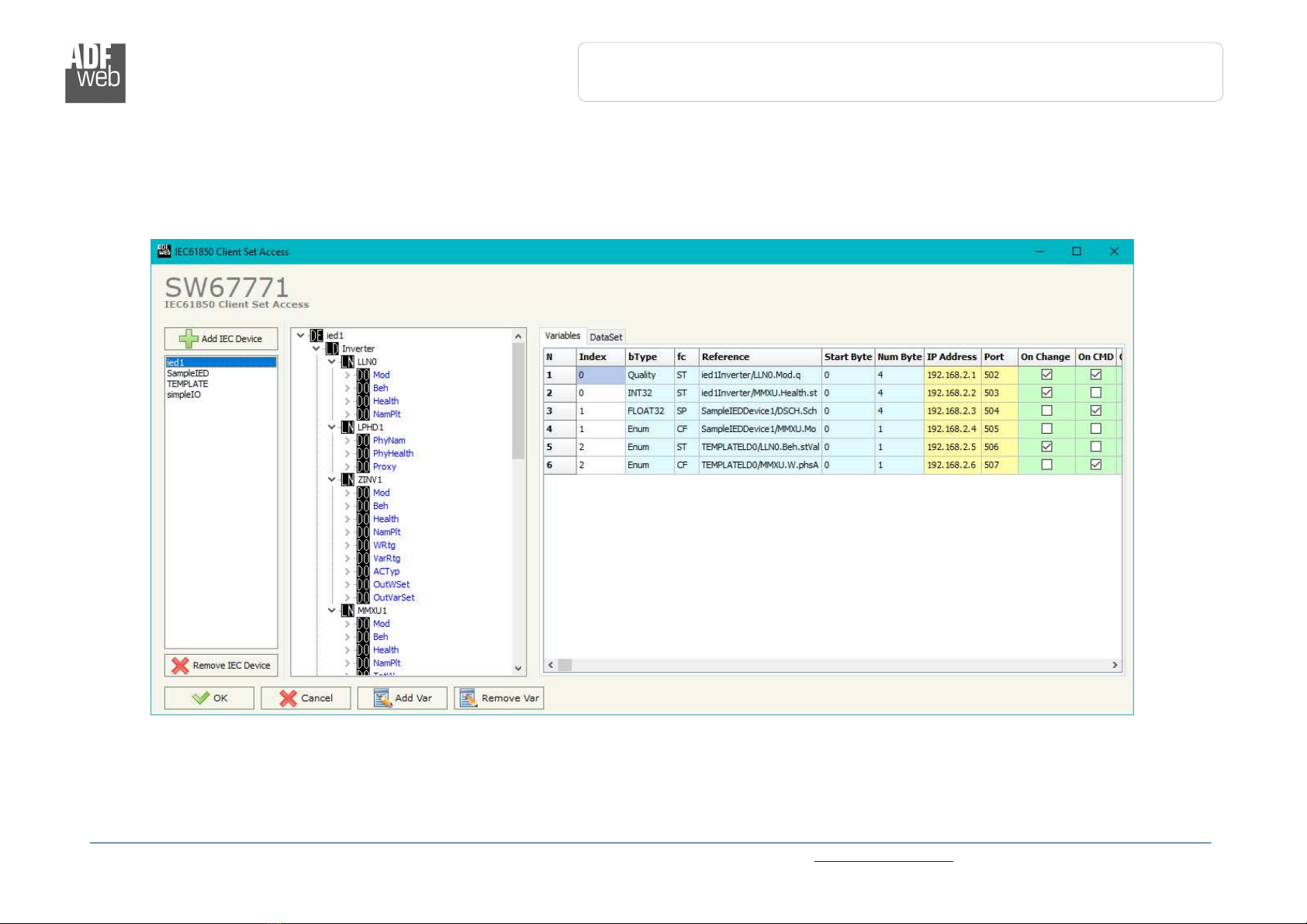Click the LN icon next to LPHD1

click(347, 427)
